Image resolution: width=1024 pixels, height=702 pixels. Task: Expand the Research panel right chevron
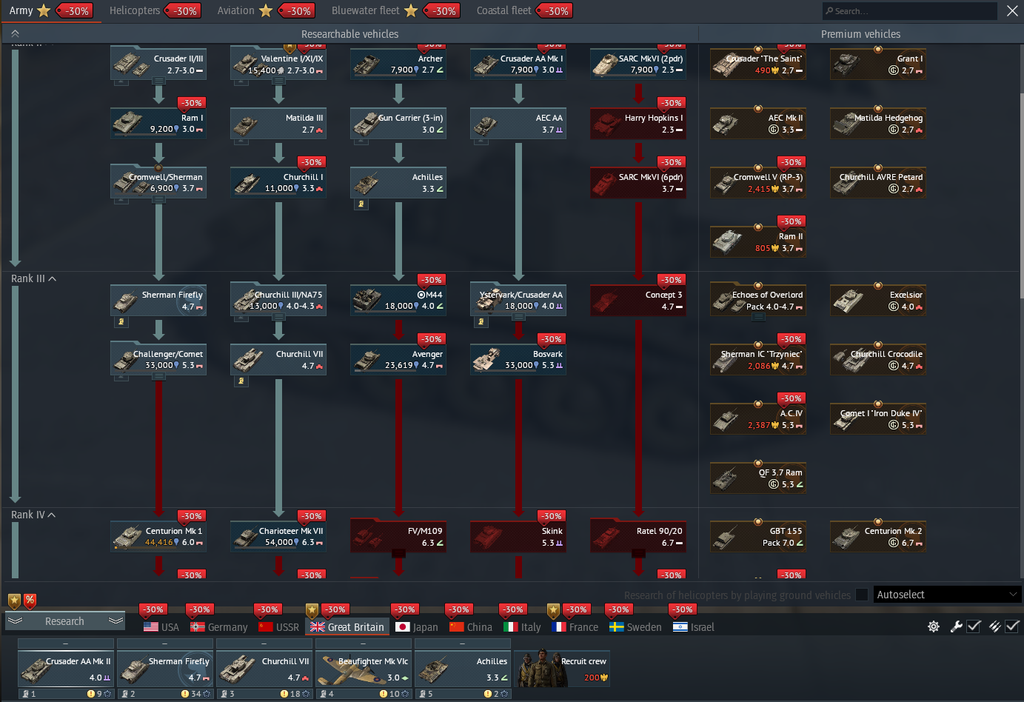click(x=116, y=620)
